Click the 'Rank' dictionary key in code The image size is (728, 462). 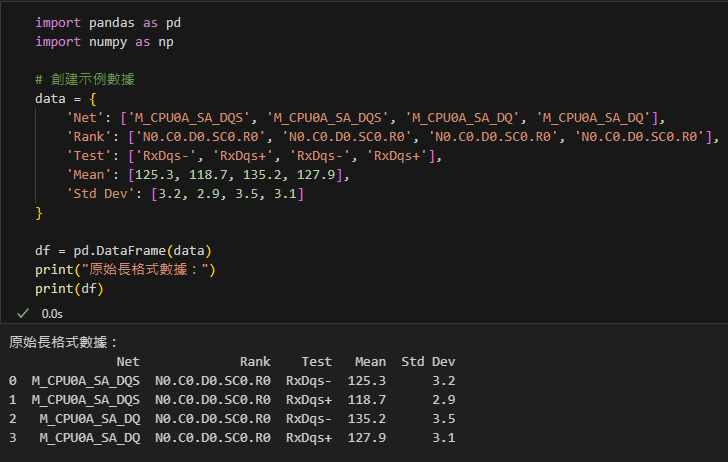89,137
